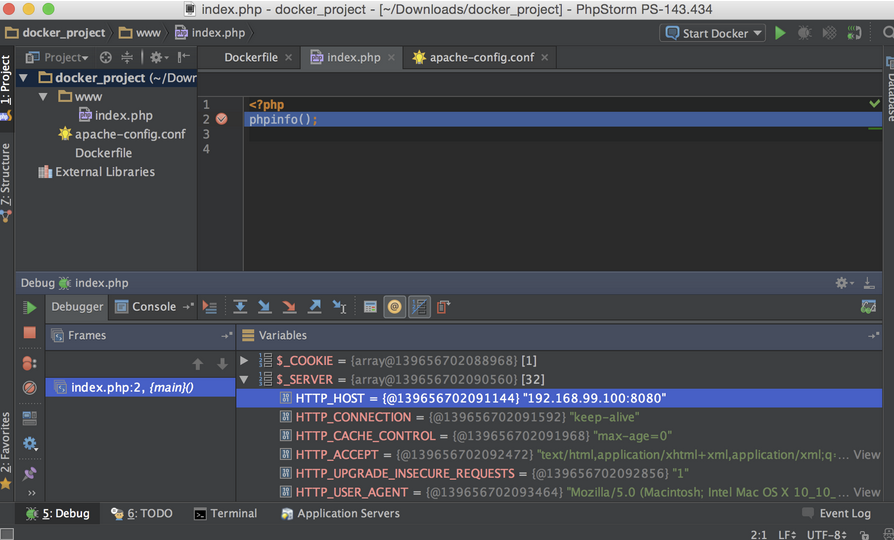Select Dockerfile in the project tree
Viewport: 894px width, 540px height.
point(103,153)
